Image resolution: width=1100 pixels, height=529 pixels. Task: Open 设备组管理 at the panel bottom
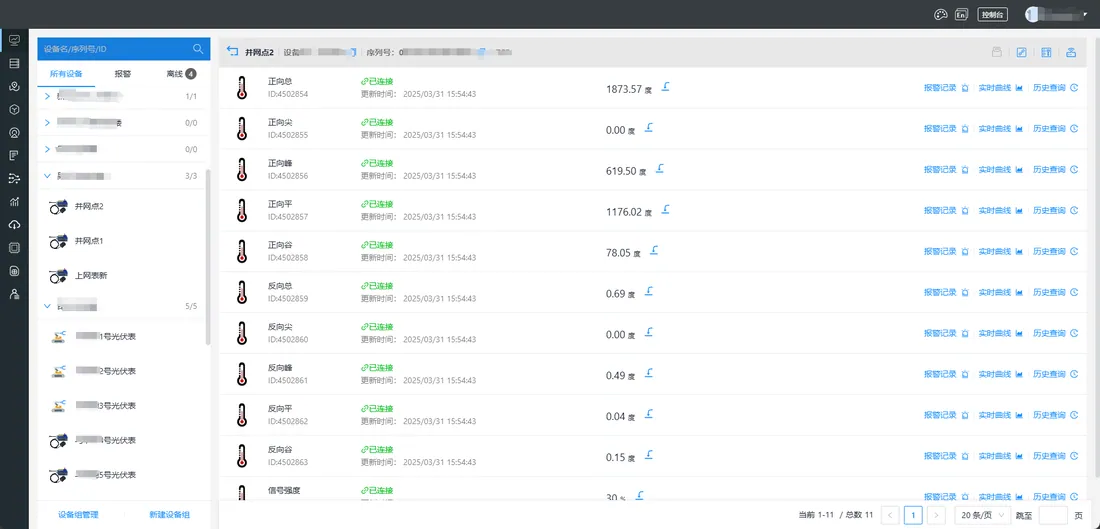pyautogui.click(x=79, y=514)
